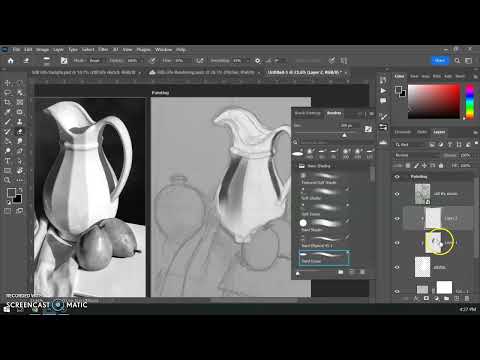Image resolution: width=480 pixels, height=360 pixels.
Task: Open the brush preset picker dropdown
Action: tap(47, 61)
